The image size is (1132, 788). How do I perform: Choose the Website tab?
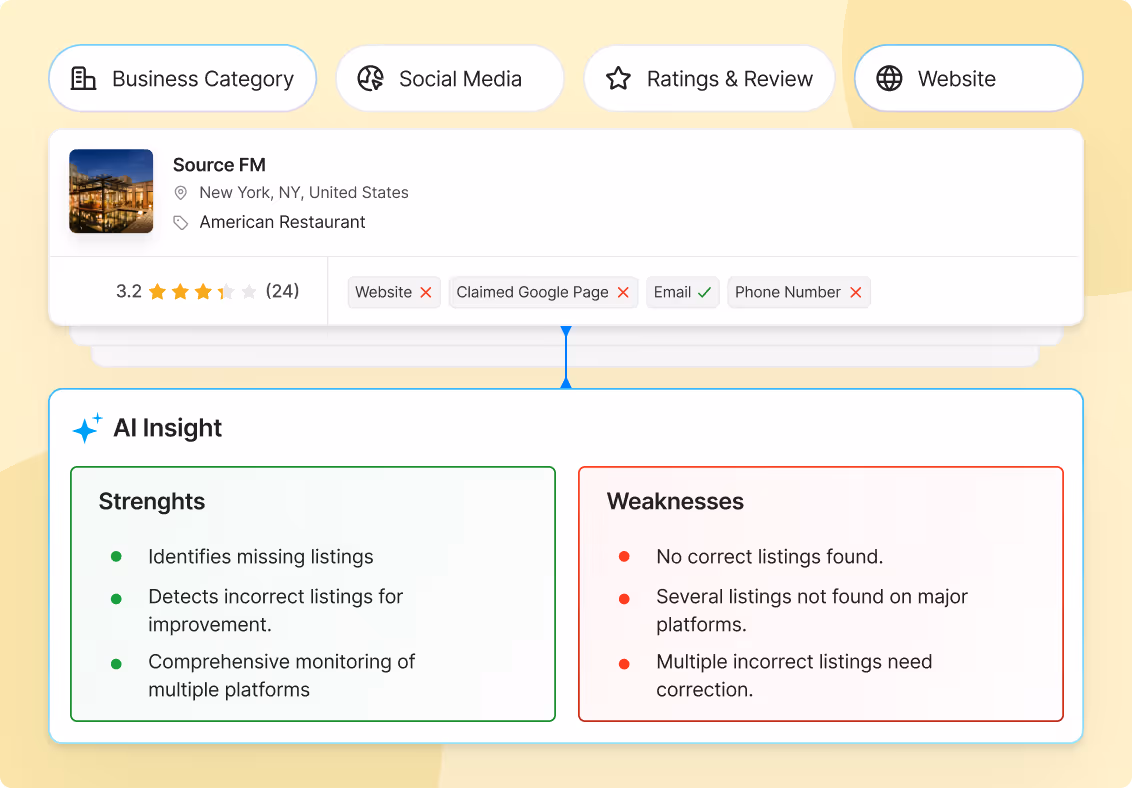tap(968, 78)
